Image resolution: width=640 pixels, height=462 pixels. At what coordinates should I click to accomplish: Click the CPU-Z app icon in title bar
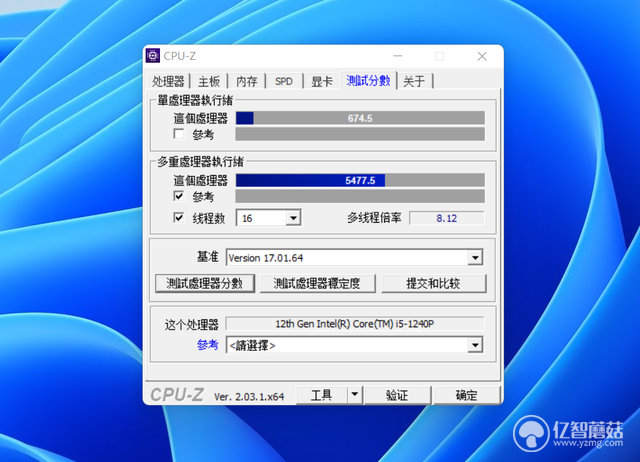pos(153,56)
